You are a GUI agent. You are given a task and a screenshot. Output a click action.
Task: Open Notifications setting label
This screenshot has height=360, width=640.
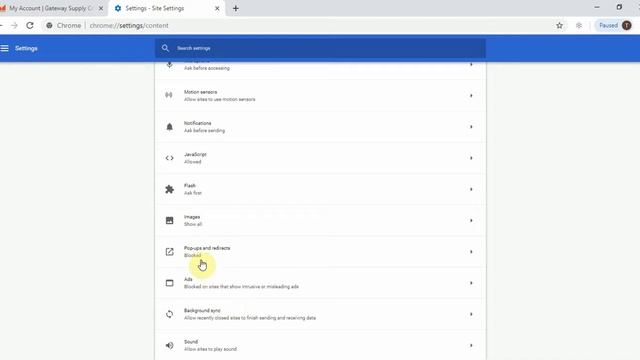click(x=198, y=123)
